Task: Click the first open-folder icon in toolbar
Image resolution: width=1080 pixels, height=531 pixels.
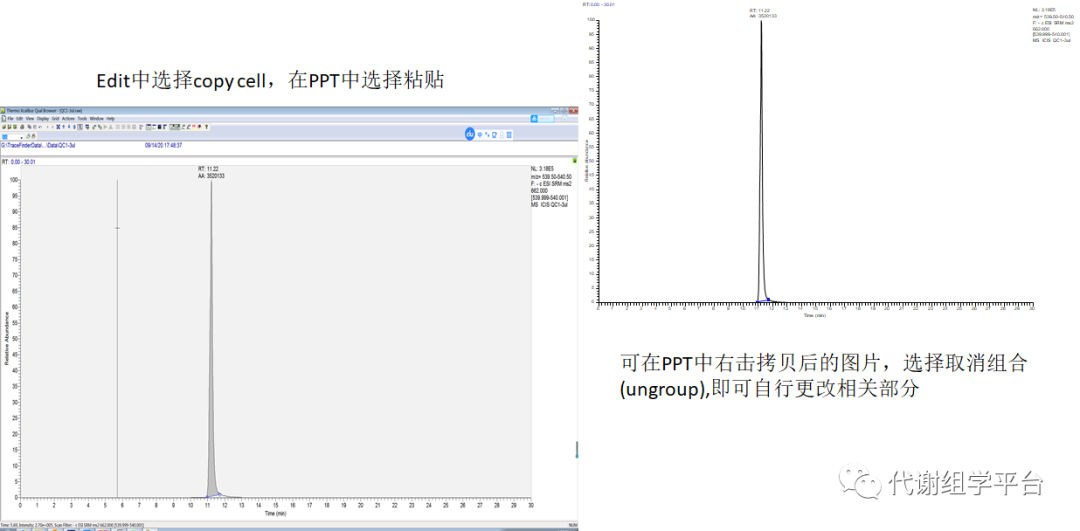Action: tap(3, 127)
